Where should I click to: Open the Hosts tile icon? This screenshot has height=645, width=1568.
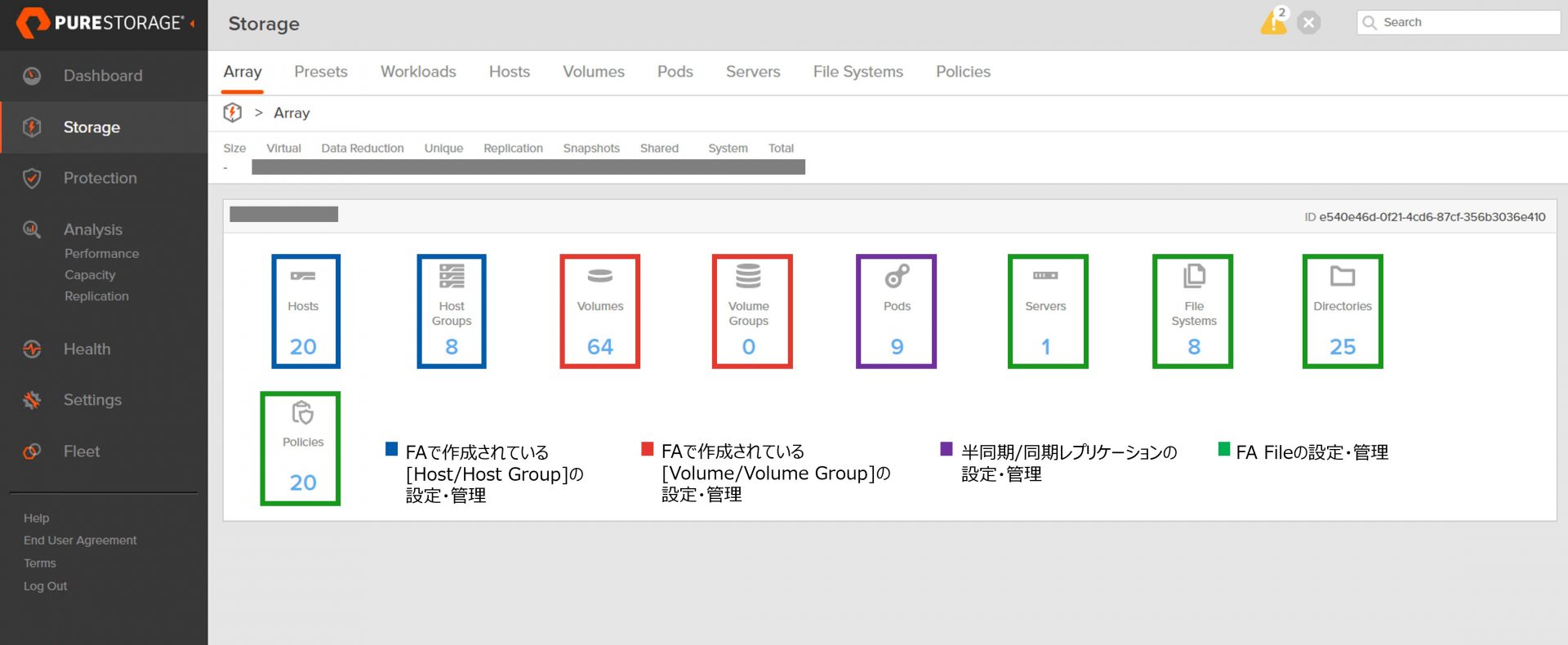tap(303, 277)
